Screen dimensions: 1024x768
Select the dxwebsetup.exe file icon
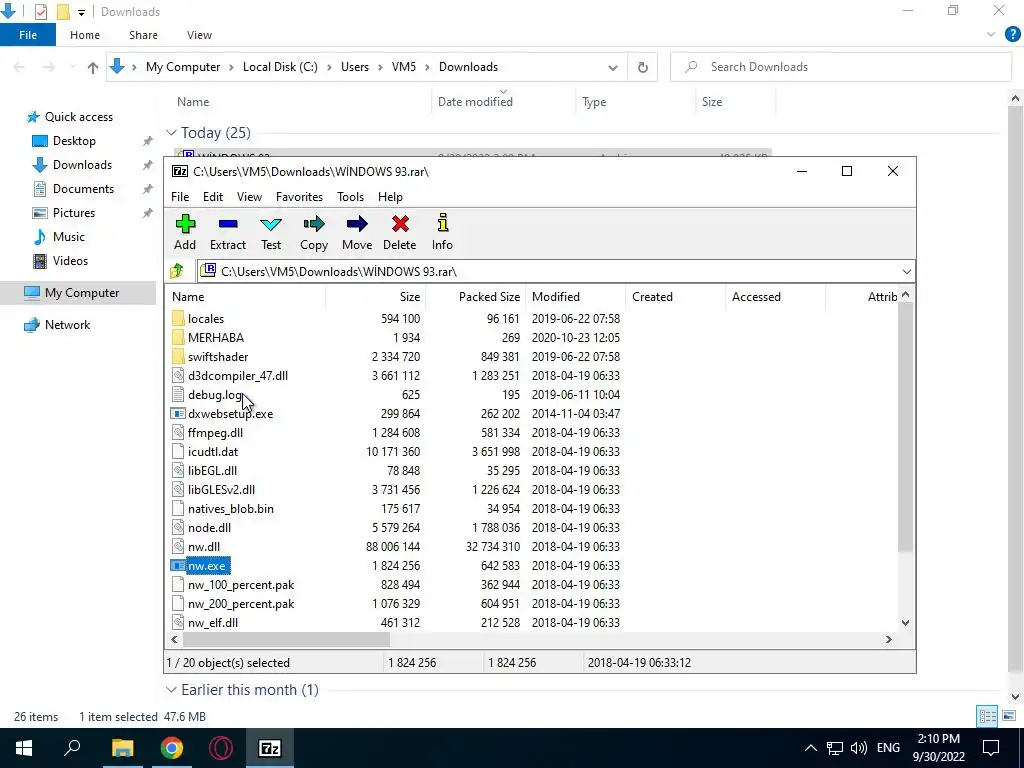pos(178,413)
